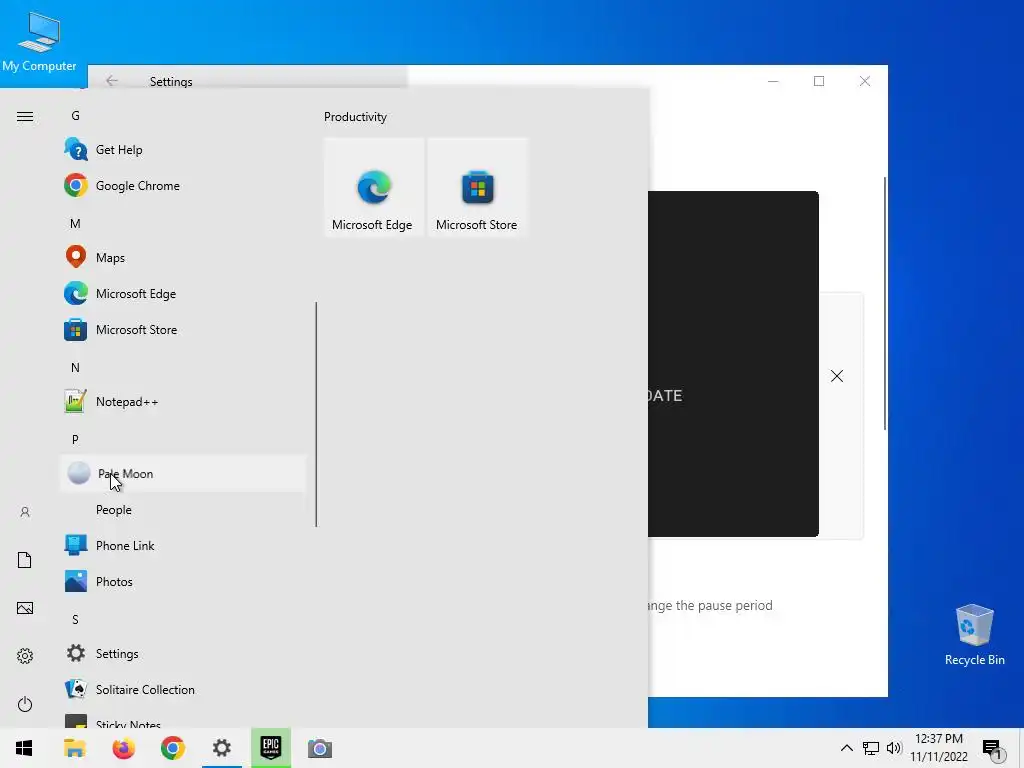The height and width of the screenshot is (768, 1024).
Task: Open Maps app in Start menu
Action: point(183,257)
